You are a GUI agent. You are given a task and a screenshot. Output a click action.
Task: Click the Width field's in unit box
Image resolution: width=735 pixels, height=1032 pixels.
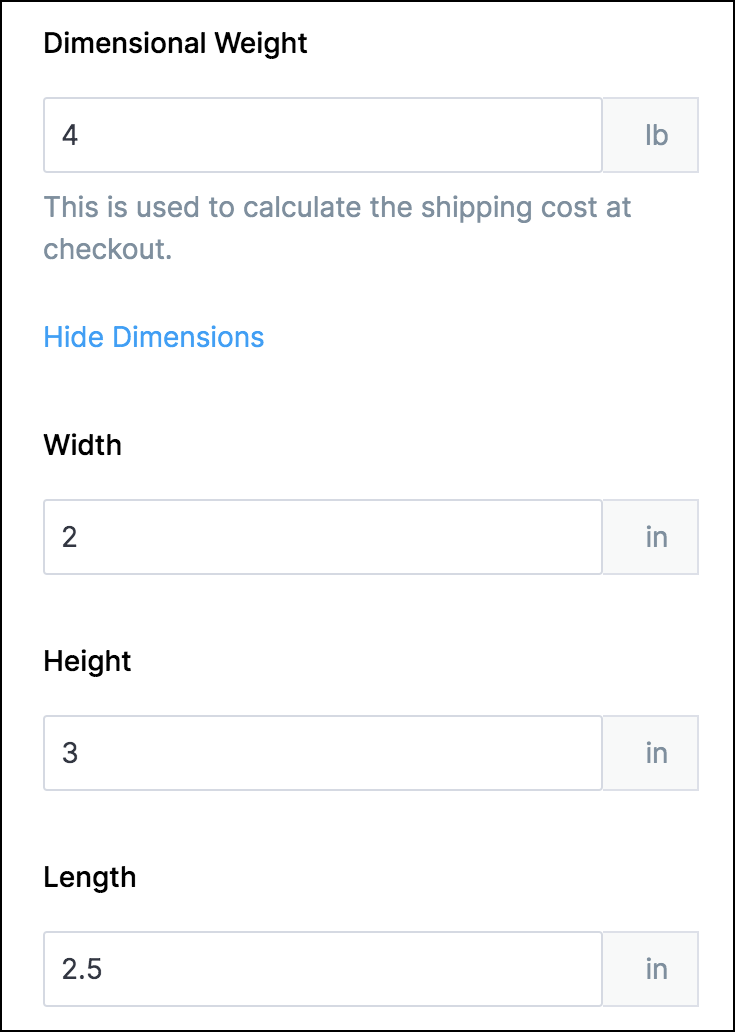[655, 537]
